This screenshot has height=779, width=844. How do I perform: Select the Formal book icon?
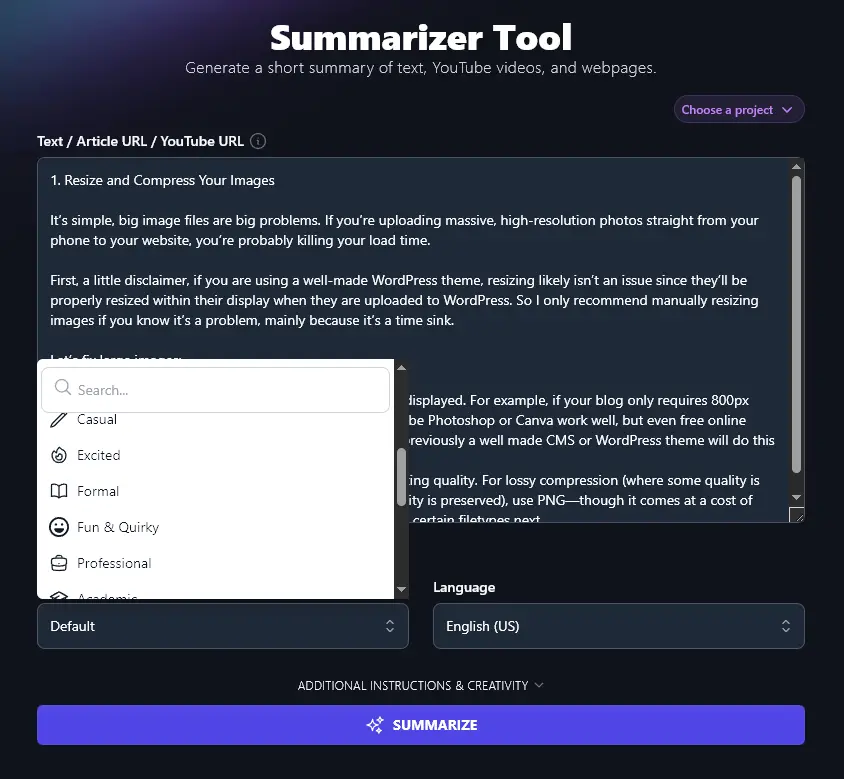pyautogui.click(x=61, y=491)
